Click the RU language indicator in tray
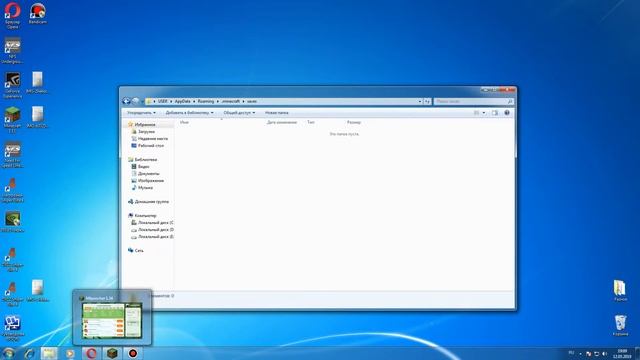640x360 pixels. click(x=571, y=353)
